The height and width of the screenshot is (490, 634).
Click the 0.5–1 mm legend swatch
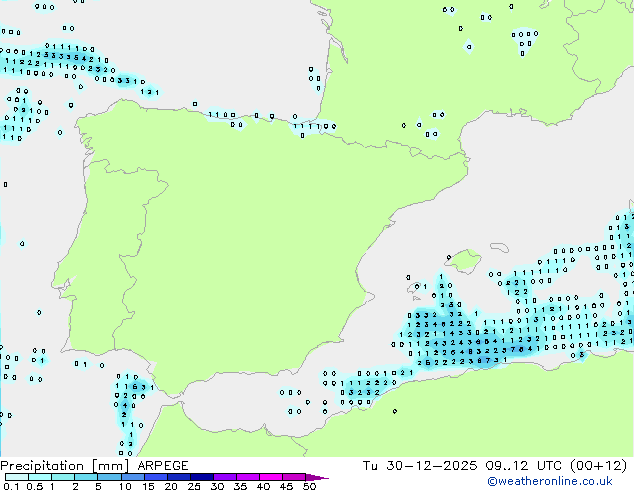40,477
